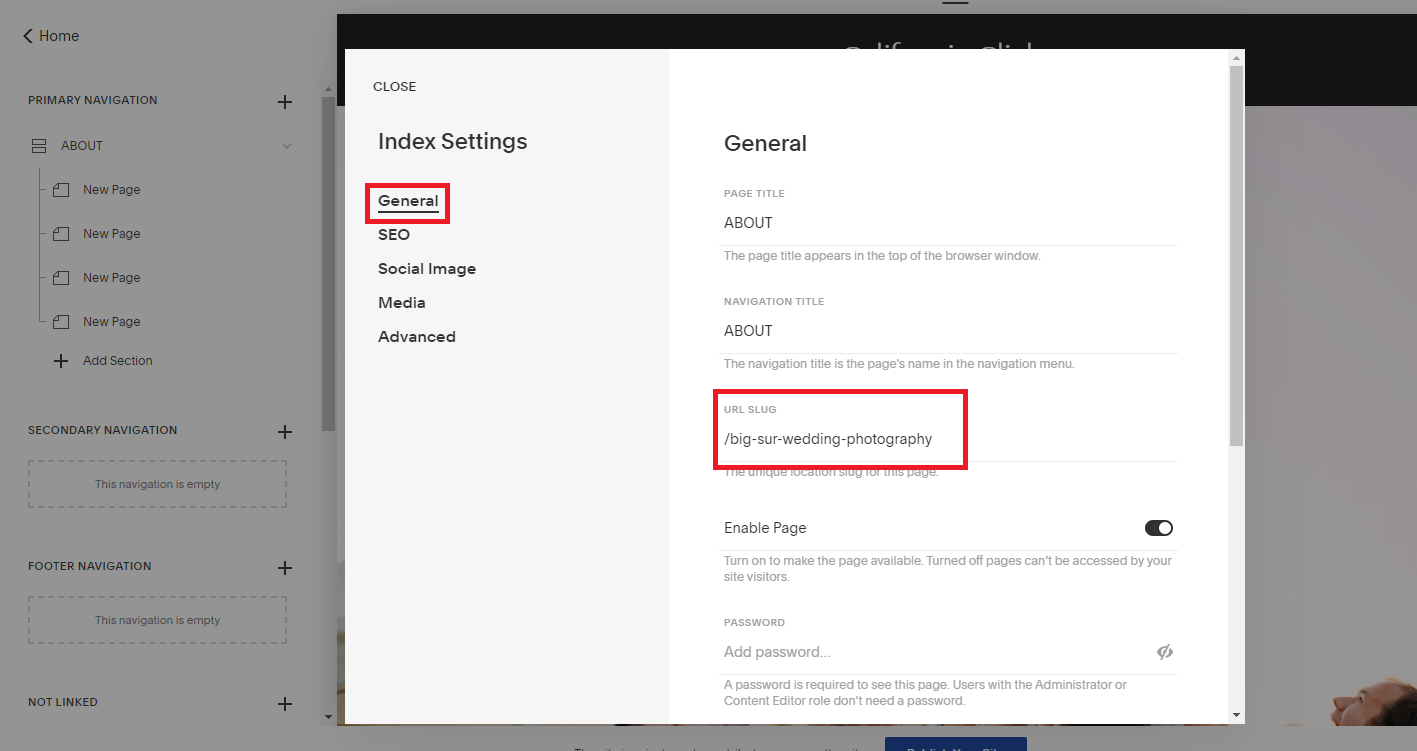
Task: Collapse the ABOUT index chevron
Action: point(287,146)
